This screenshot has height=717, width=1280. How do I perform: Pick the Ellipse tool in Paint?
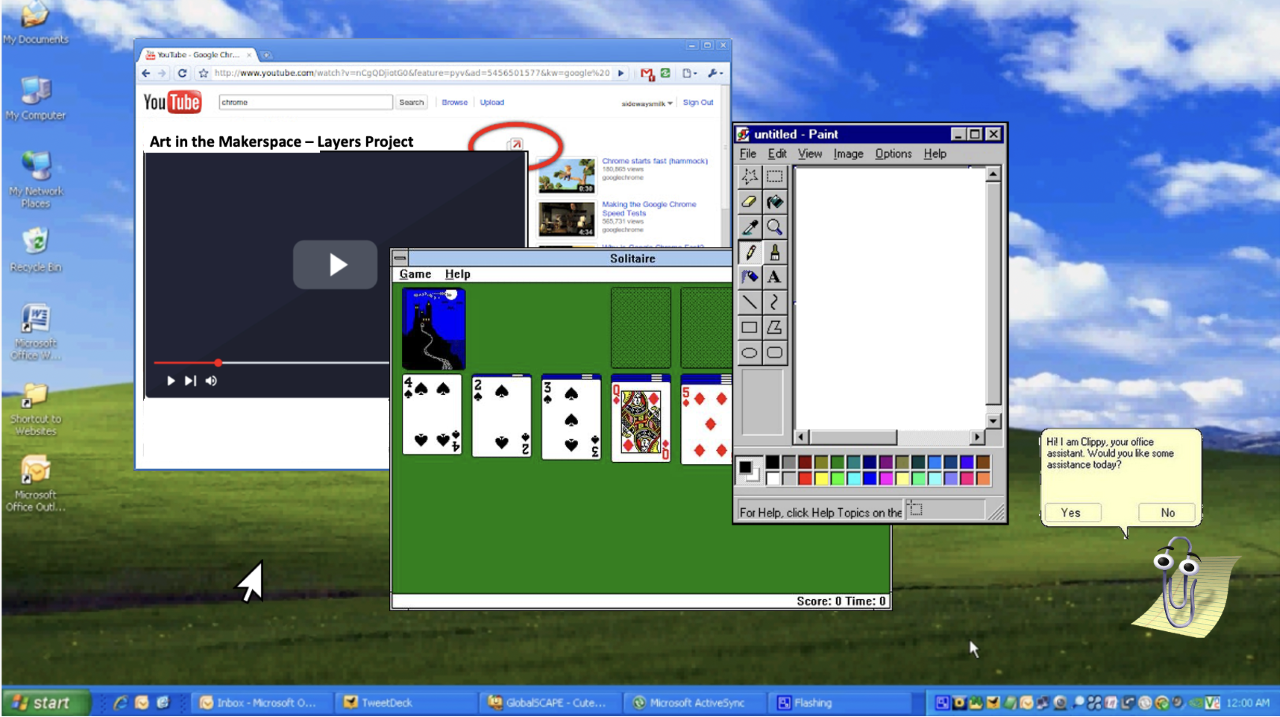point(750,352)
